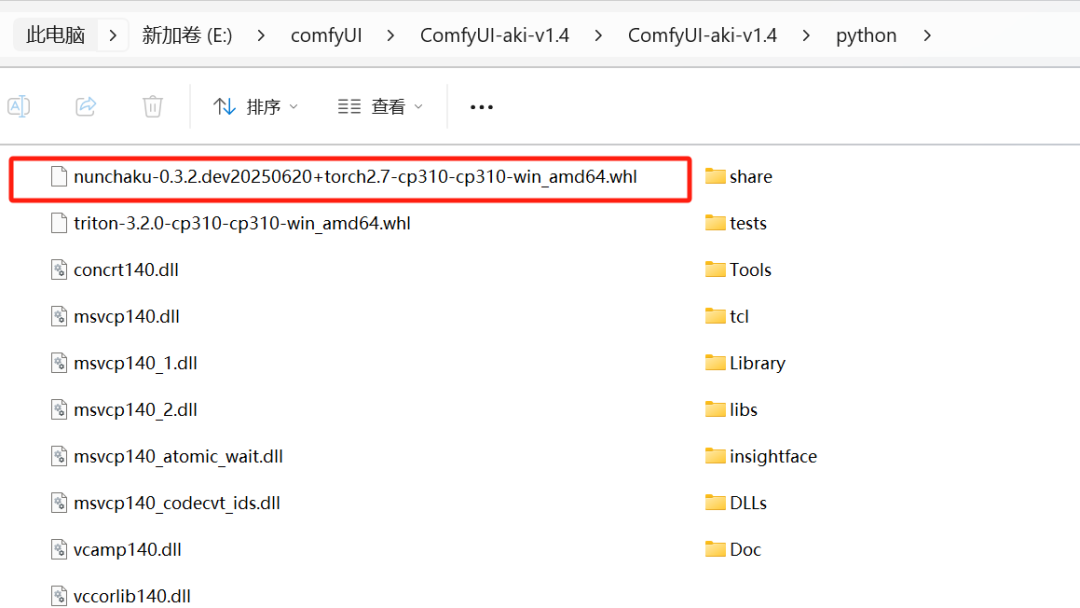The width and height of the screenshot is (1080, 608).
Task: Click the tests folder name
Action: (748, 224)
